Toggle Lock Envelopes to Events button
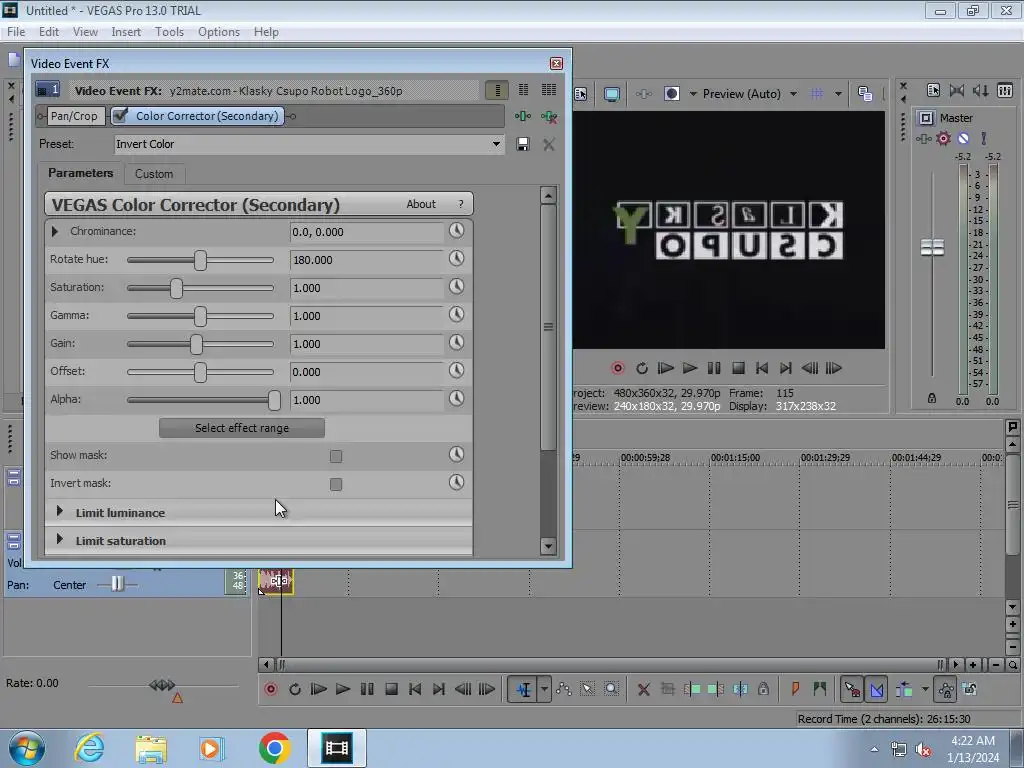 click(x=946, y=689)
